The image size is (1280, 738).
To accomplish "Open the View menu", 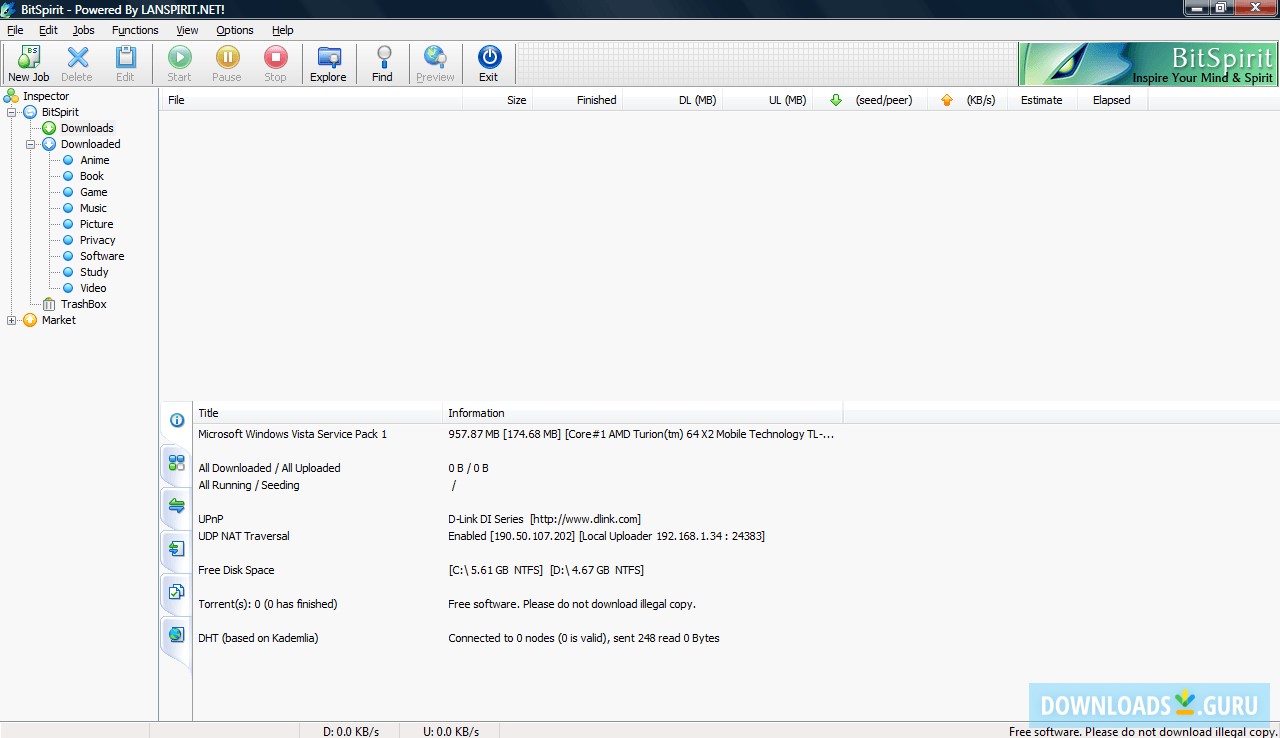I will (x=187, y=30).
